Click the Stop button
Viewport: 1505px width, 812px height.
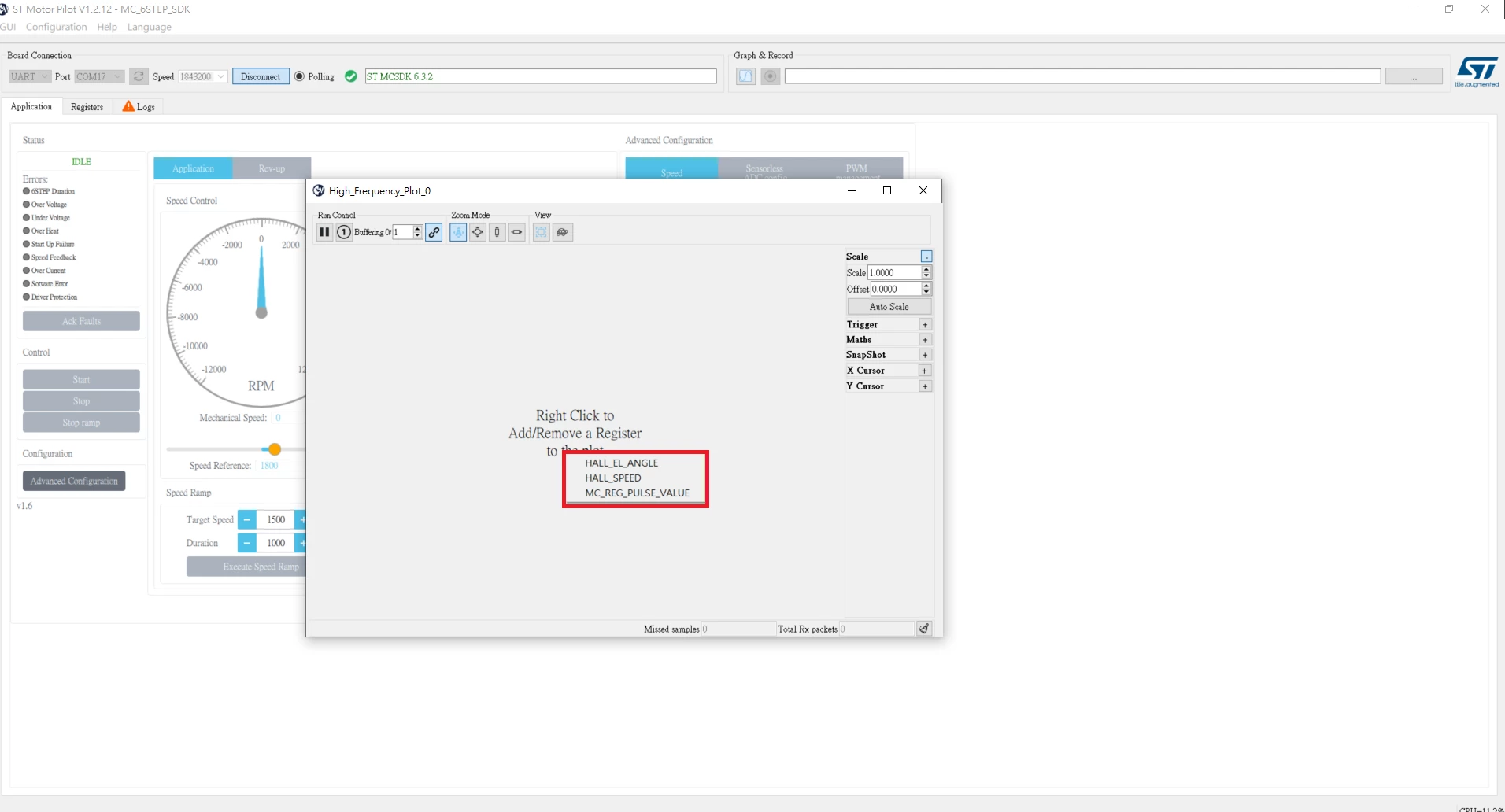tap(81, 401)
